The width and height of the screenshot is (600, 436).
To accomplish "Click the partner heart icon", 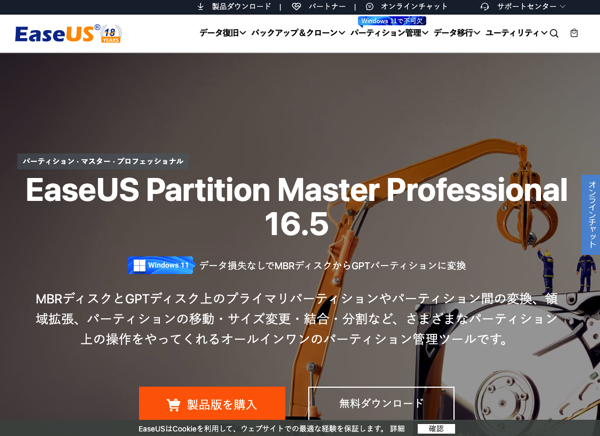I will 296,7.
